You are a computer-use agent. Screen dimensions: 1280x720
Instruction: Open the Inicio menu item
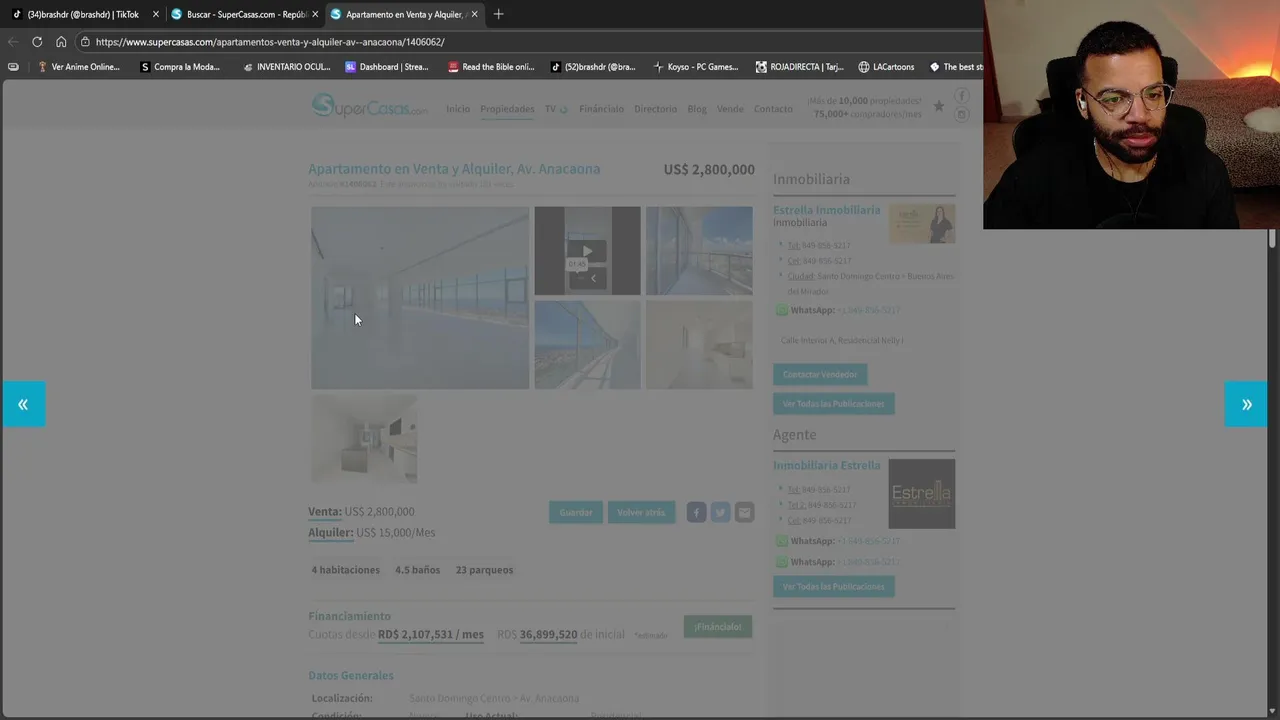click(457, 109)
